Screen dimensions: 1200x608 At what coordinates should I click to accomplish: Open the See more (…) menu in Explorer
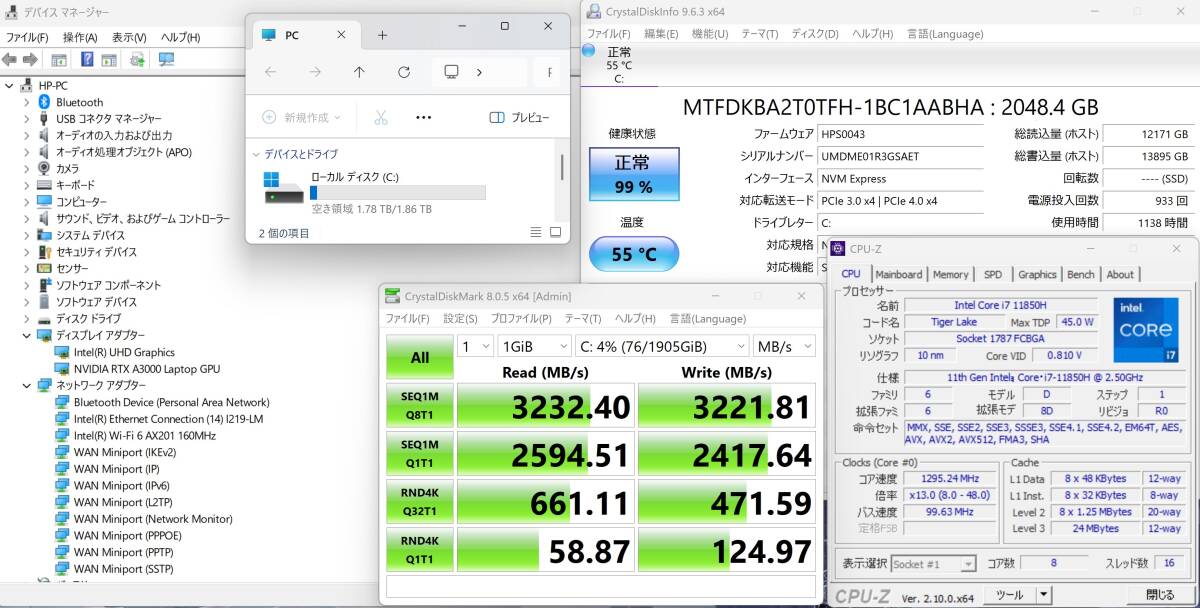423,117
